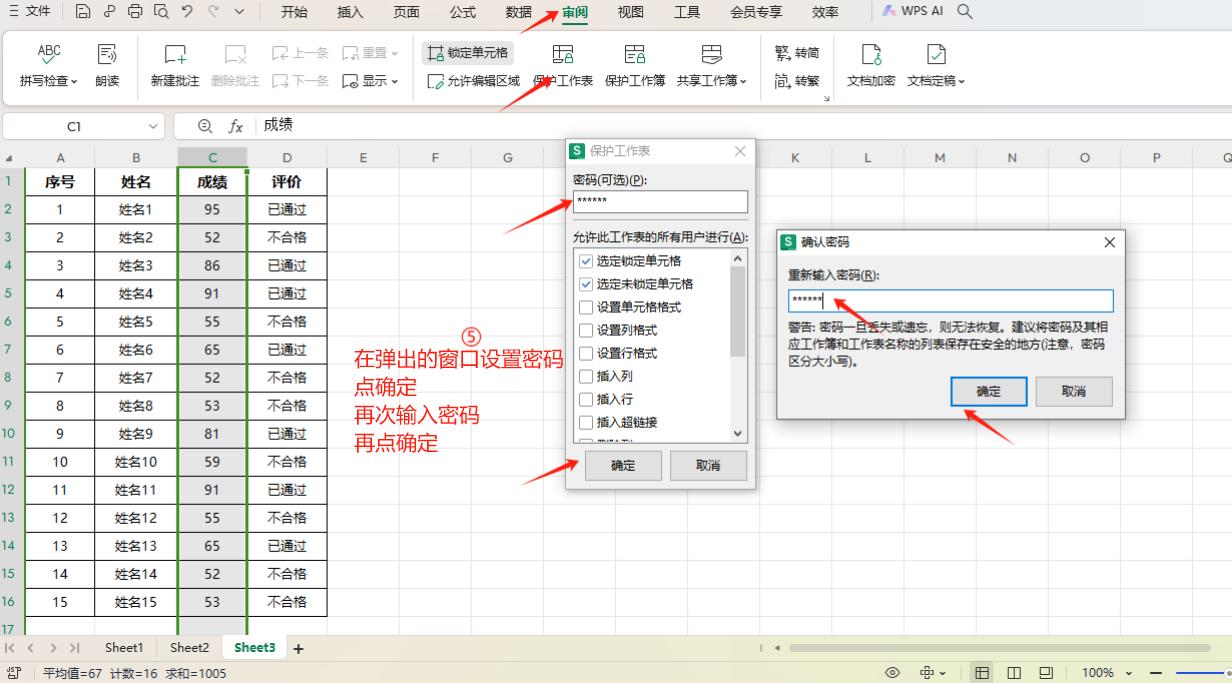Go to next comment with 下一条
Image resolution: width=1232 pixels, height=683 pixels.
click(x=300, y=81)
